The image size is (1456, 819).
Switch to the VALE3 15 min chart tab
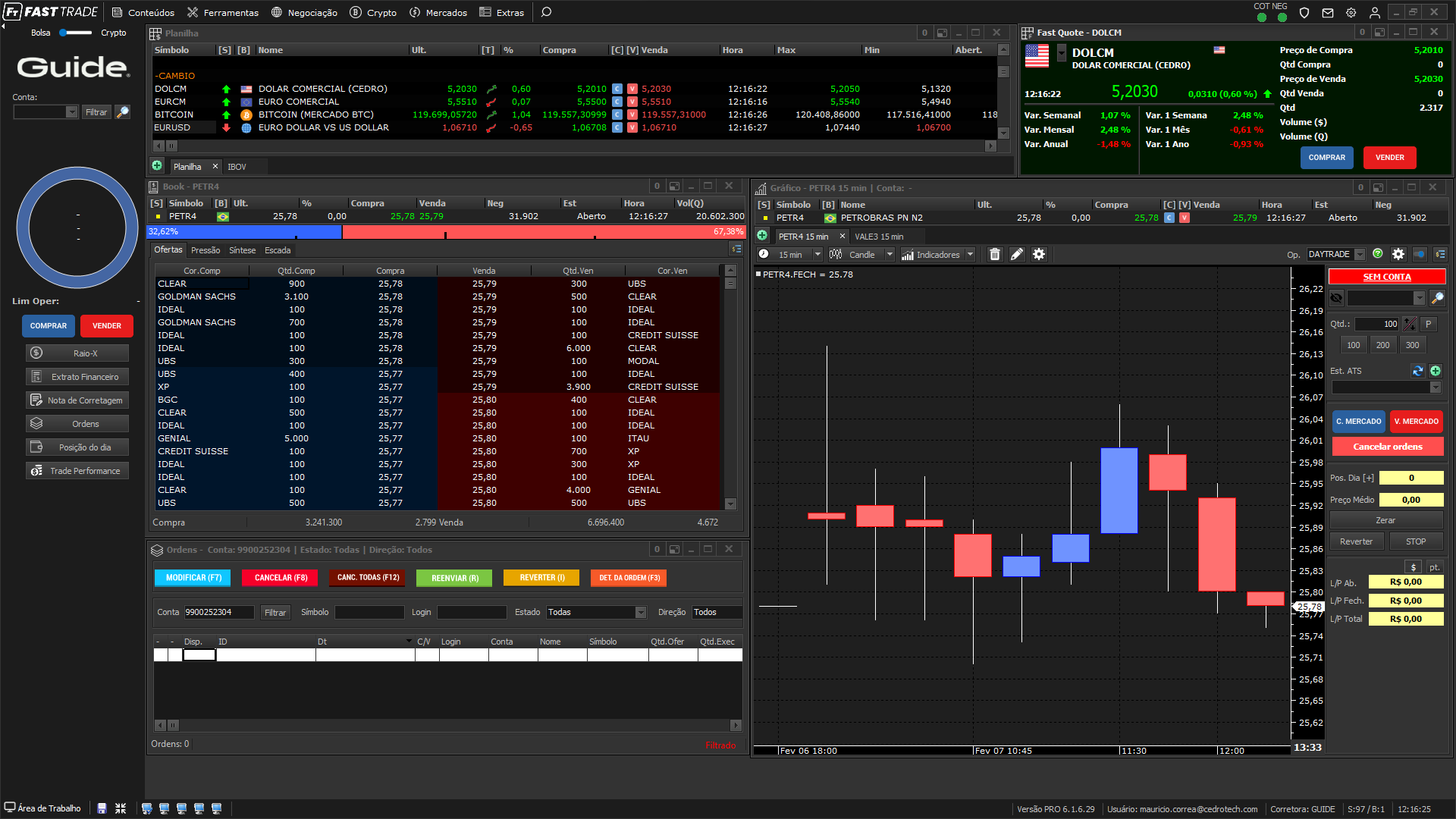879,237
